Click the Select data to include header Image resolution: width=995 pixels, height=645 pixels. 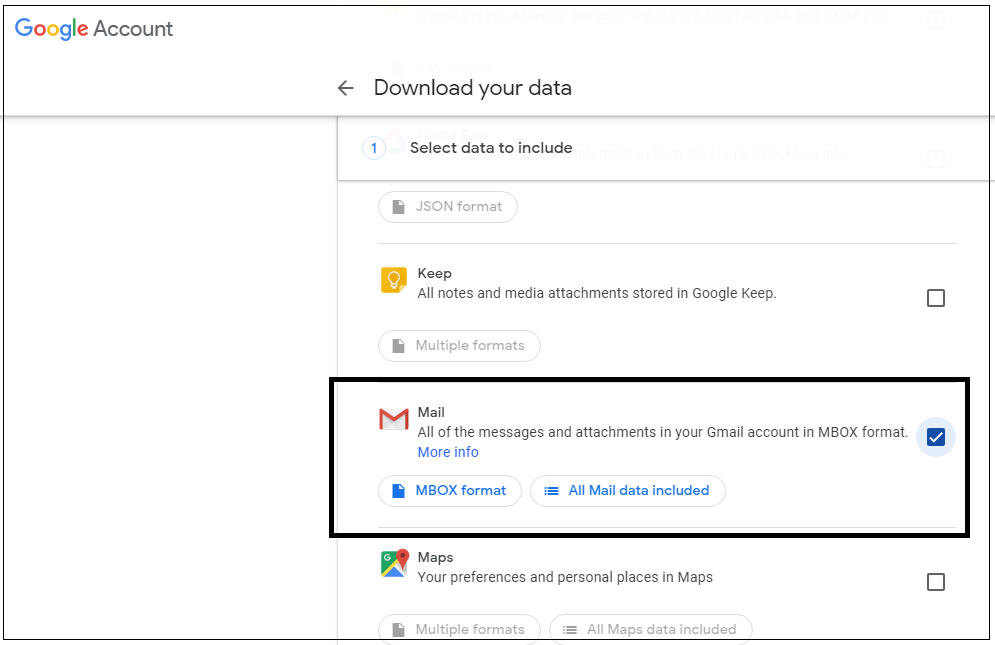click(x=491, y=148)
